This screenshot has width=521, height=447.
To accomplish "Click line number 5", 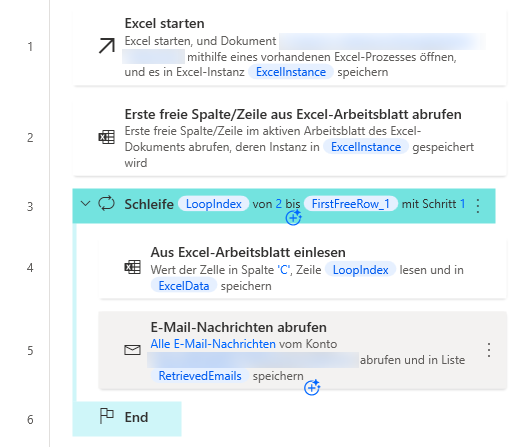I will (x=30, y=351).
